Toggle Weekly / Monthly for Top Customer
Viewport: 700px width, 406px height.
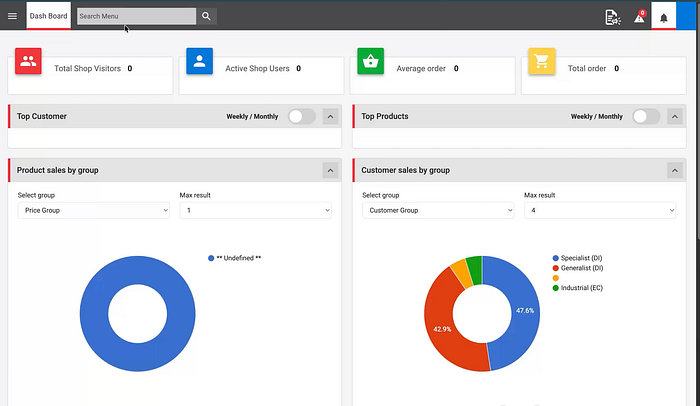pos(301,117)
